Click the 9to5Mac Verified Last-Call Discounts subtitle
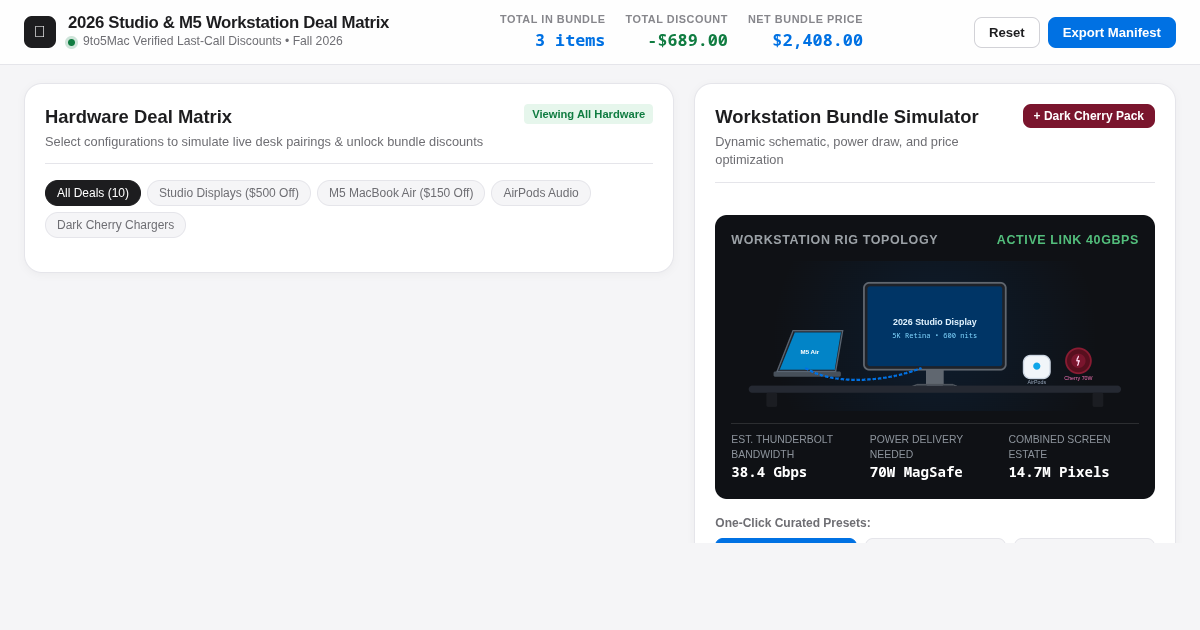 [213, 41]
